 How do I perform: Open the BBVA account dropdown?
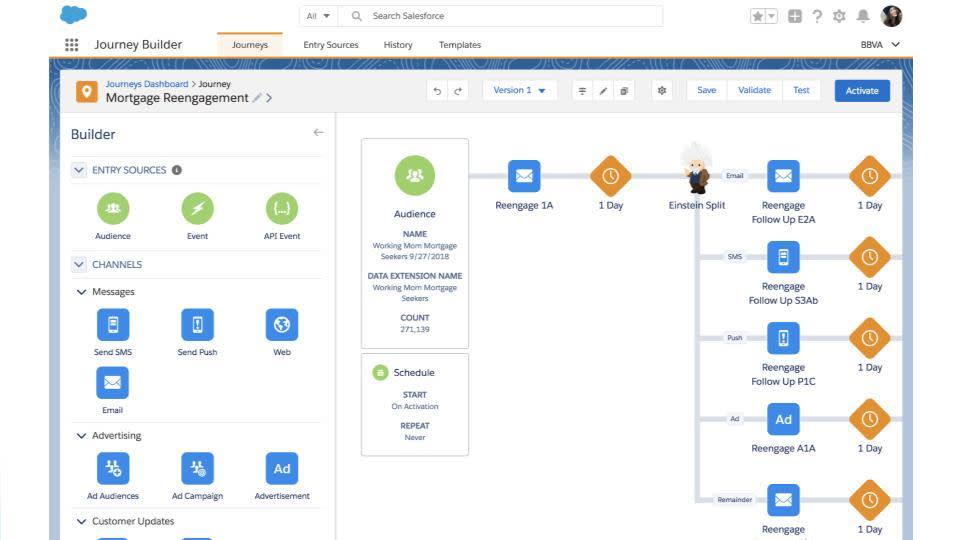[880, 45]
